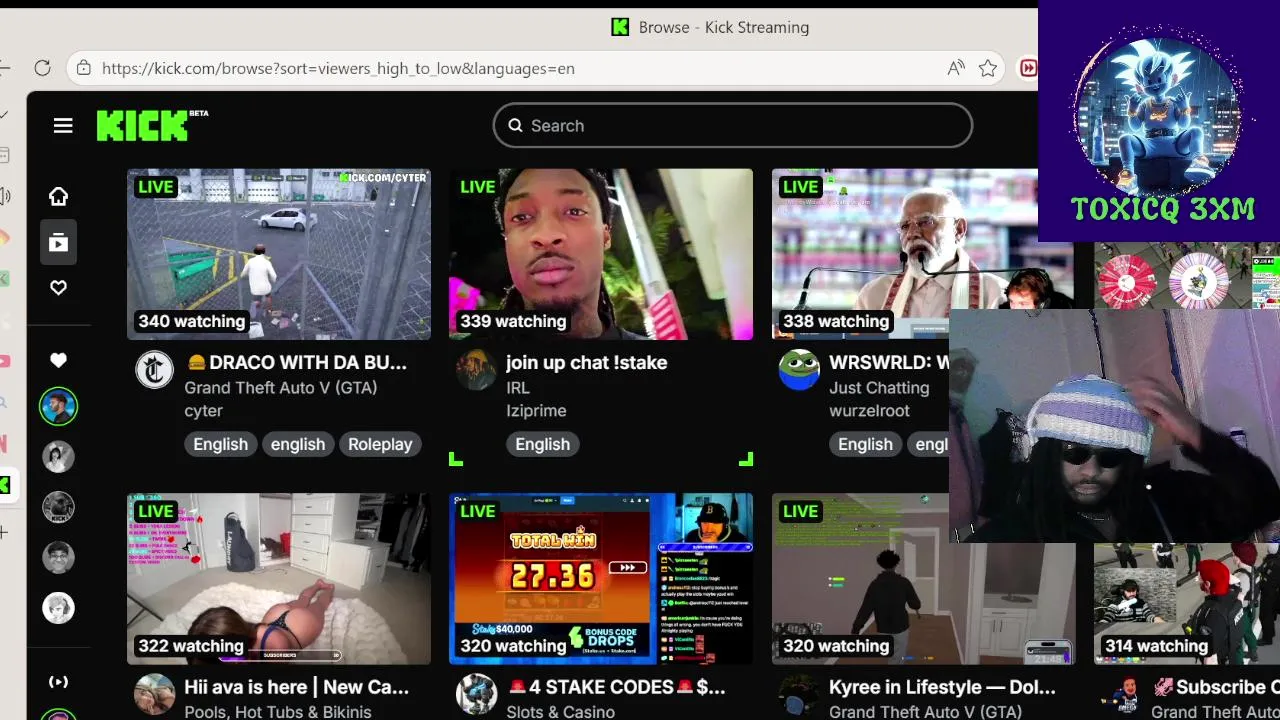Open stream title 4 STAKE CODES
This screenshot has height=720, width=1280.
point(616,687)
